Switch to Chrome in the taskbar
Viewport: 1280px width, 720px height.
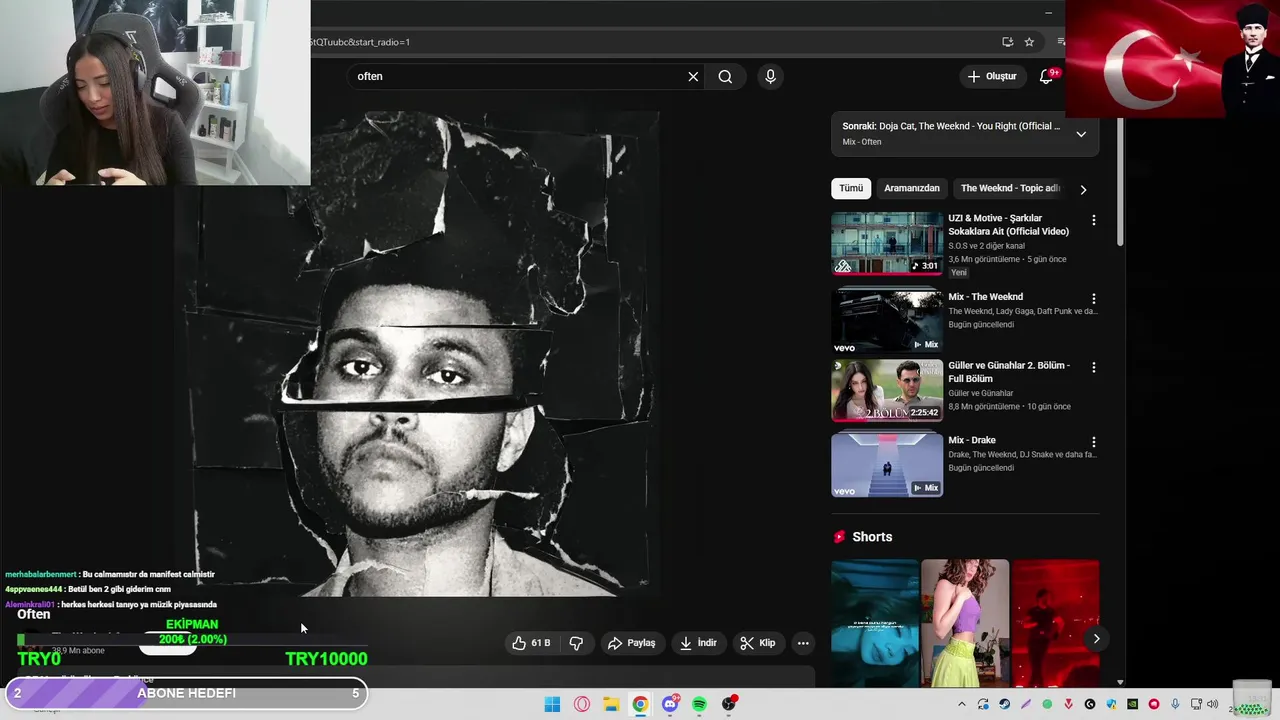pyautogui.click(x=640, y=705)
